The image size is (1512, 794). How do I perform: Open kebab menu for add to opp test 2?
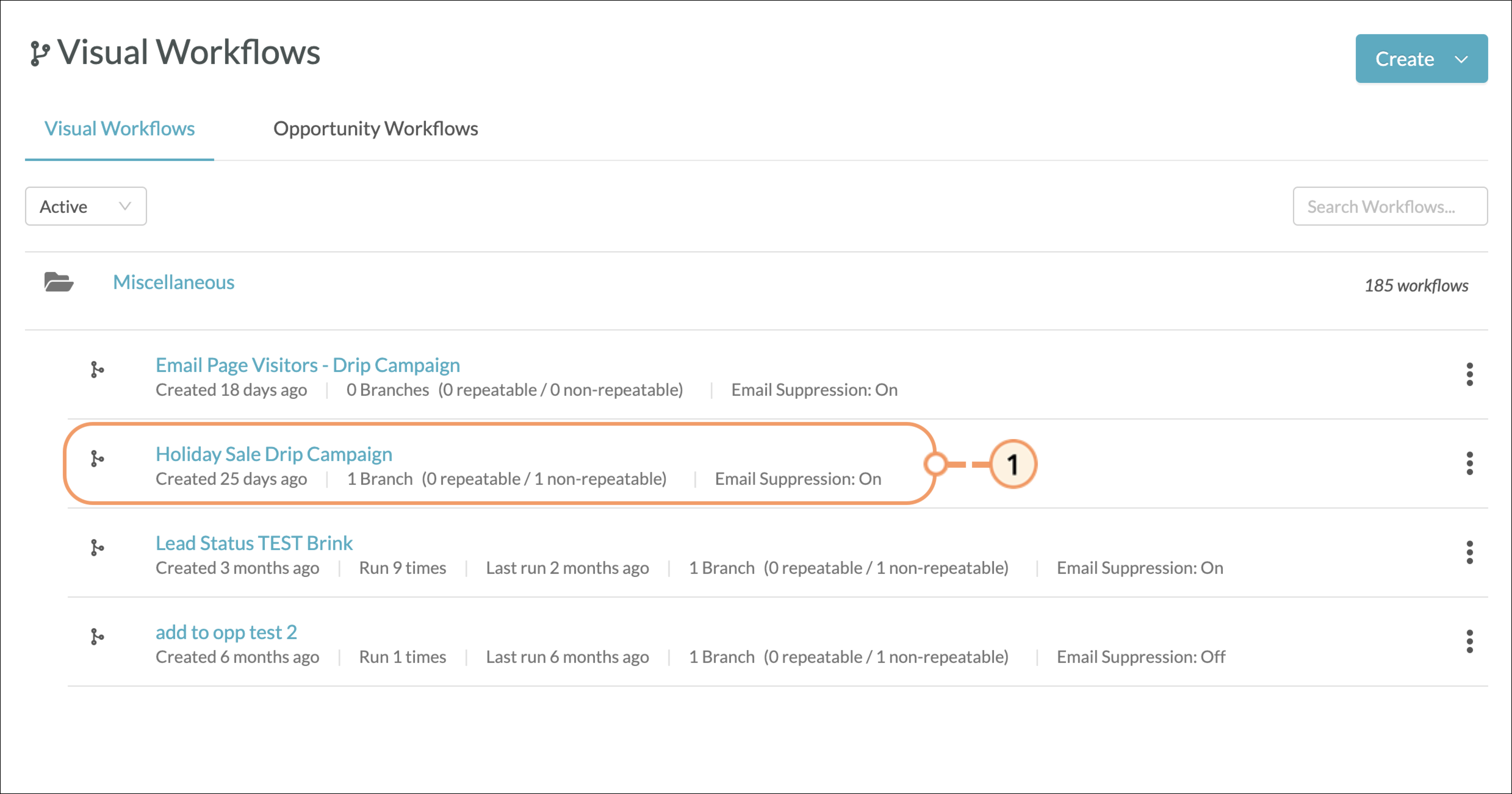1470,642
